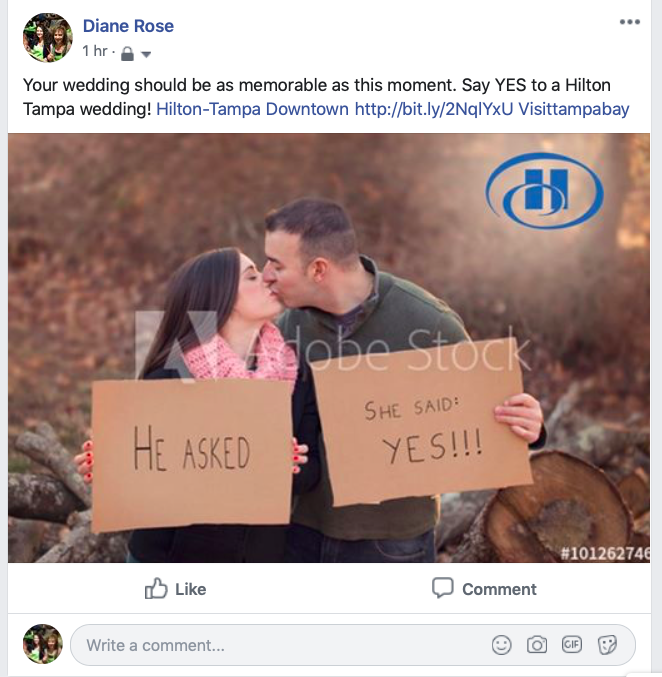This screenshot has height=677, width=662.
Task: Open the GIF selector in comment box
Action: [x=572, y=645]
